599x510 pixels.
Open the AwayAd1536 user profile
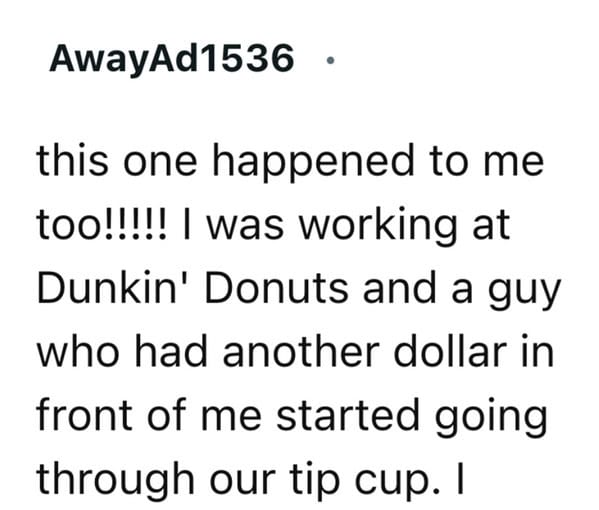point(172,59)
